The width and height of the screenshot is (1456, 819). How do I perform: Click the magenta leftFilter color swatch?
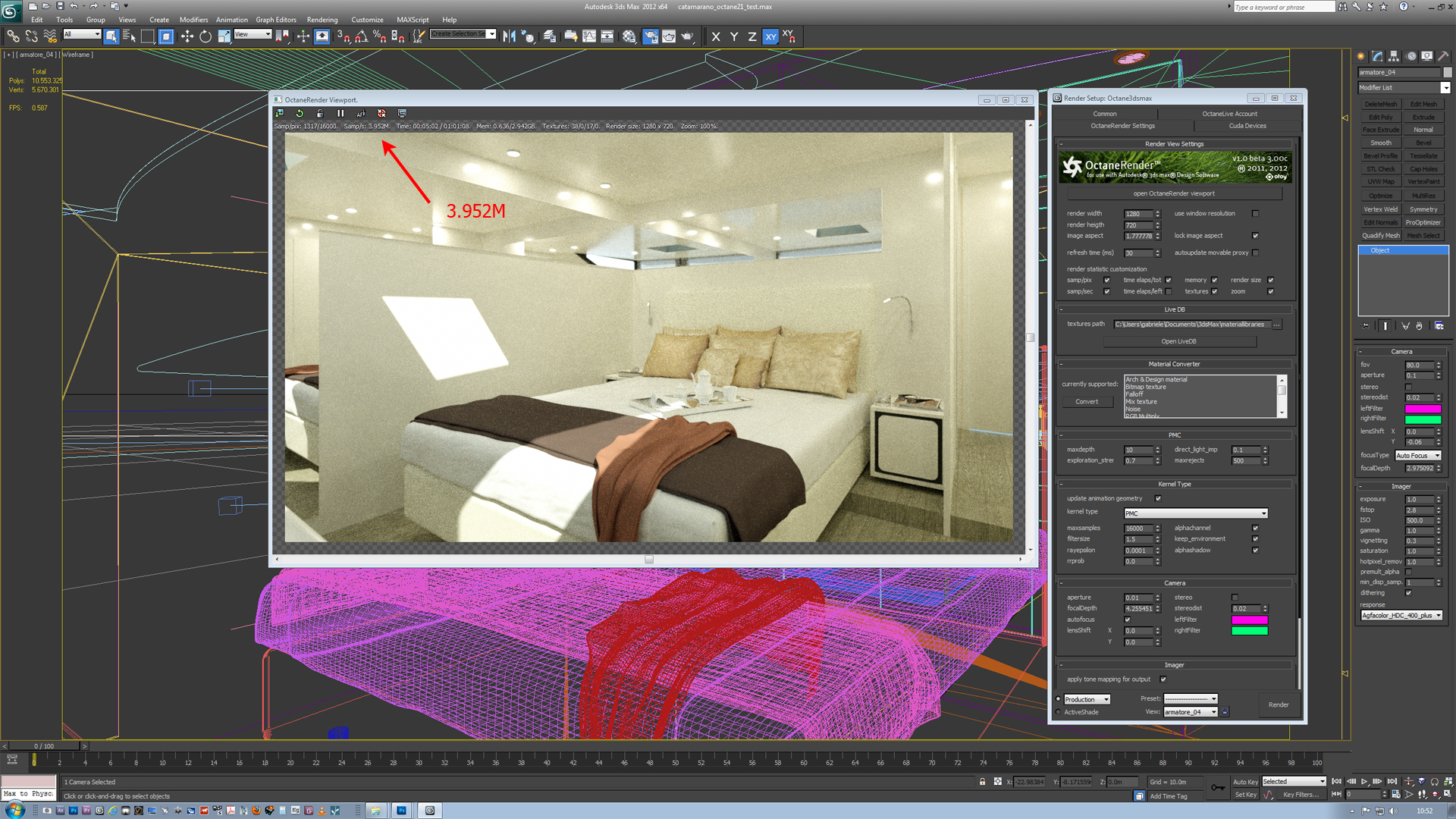click(x=1249, y=620)
